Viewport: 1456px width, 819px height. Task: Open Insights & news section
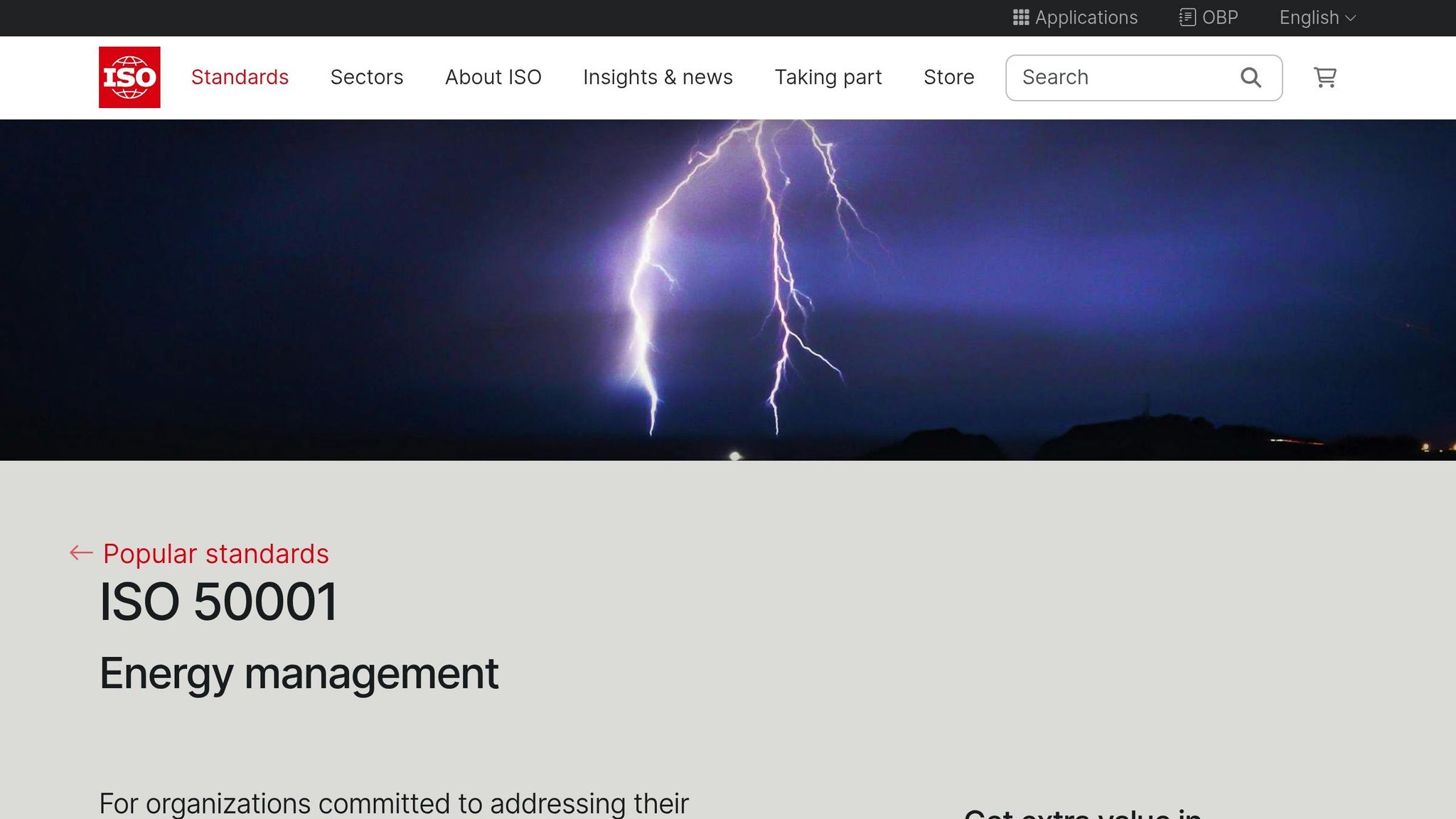[x=658, y=77]
